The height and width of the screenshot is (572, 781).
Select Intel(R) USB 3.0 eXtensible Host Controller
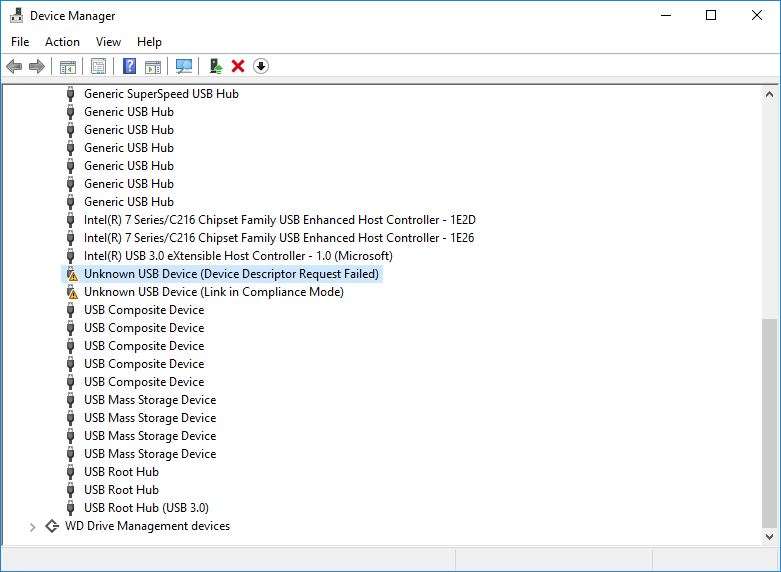pyautogui.click(x=238, y=256)
